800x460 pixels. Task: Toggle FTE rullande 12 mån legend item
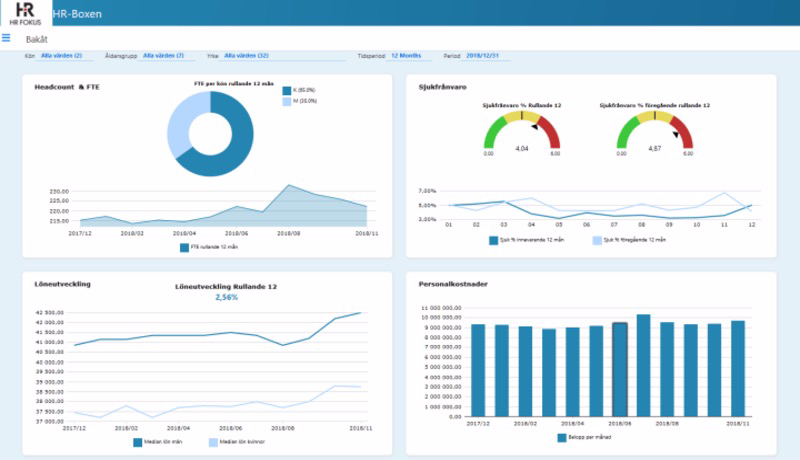(x=209, y=247)
